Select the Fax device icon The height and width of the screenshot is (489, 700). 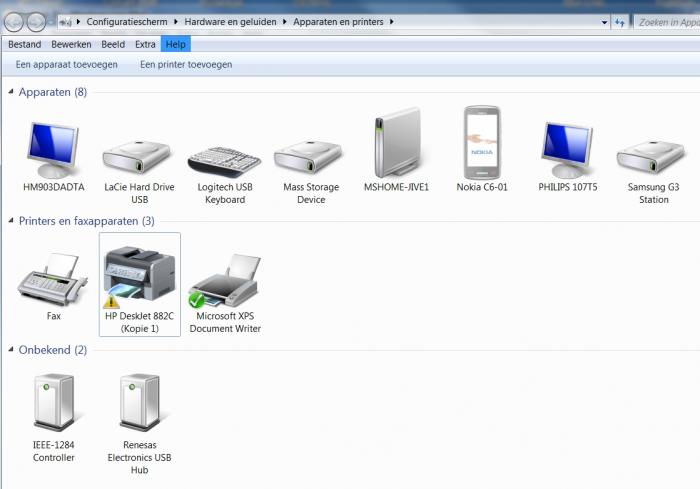pyautogui.click(x=53, y=280)
